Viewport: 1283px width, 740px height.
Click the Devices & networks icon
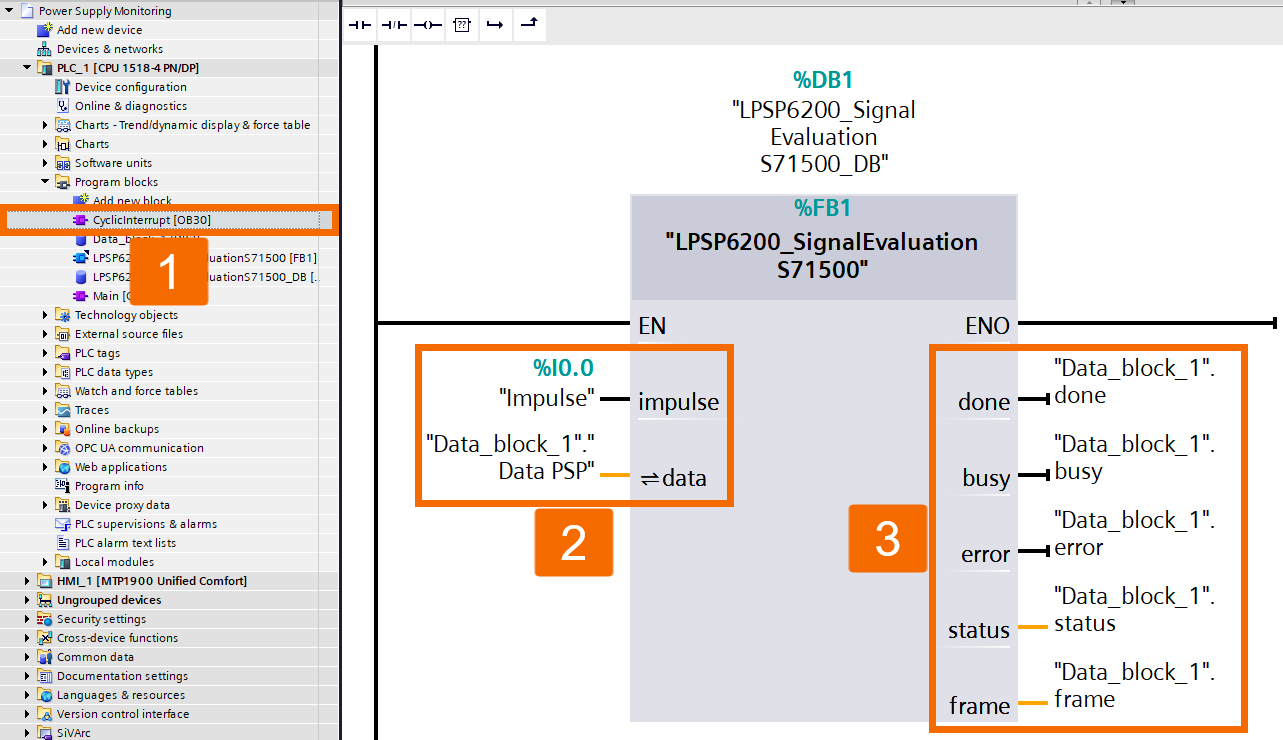click(x=44, y=49)
